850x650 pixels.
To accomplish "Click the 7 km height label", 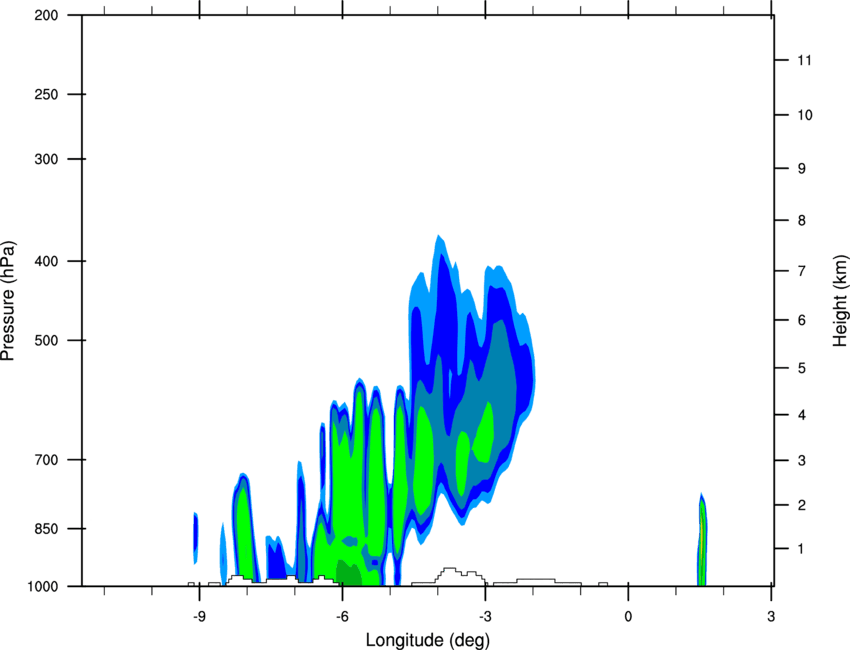I will pyautogui.click(x=802, y=271).
